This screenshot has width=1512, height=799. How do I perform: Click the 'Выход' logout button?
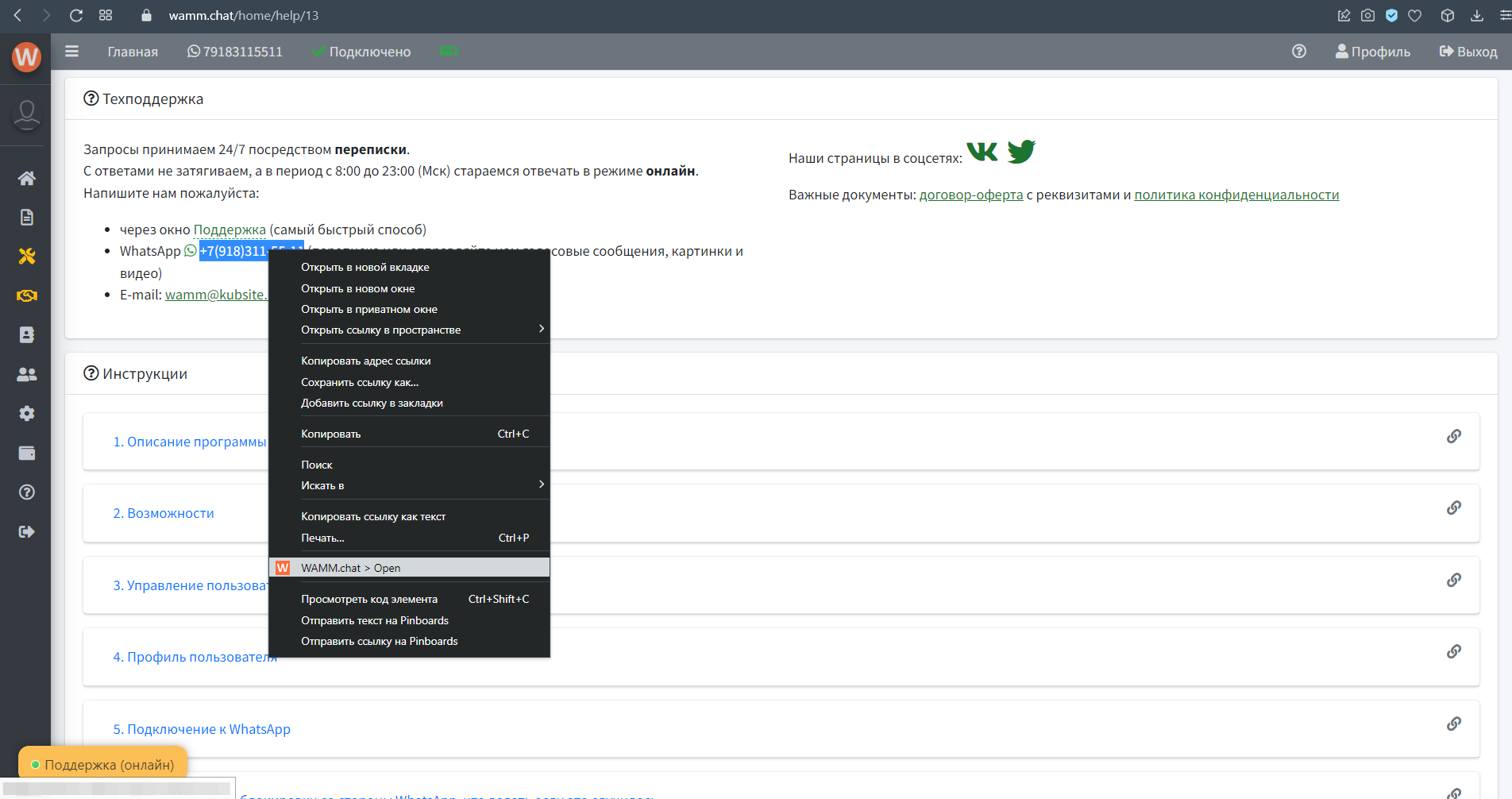(x=1468, y=52)
